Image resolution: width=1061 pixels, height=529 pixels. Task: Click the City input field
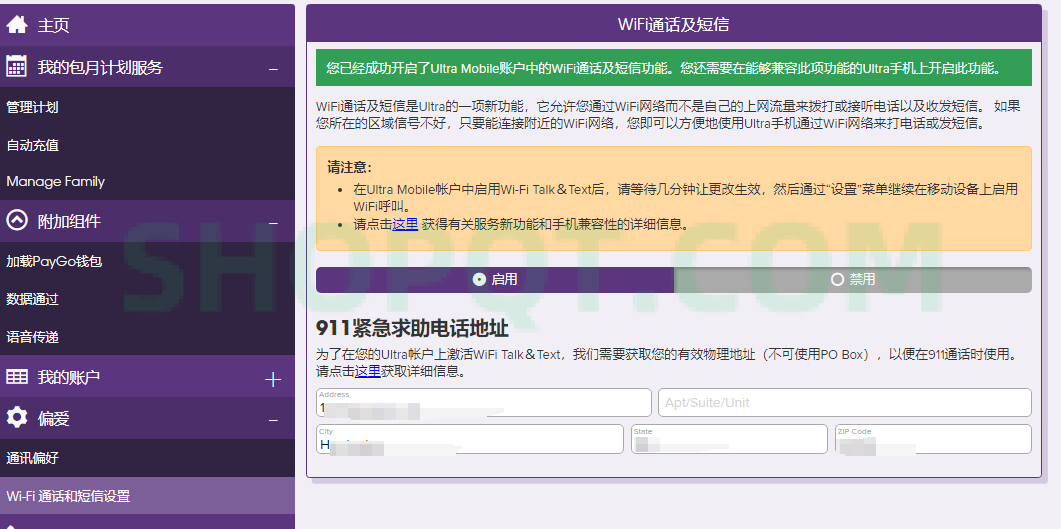tap(470, 439)
